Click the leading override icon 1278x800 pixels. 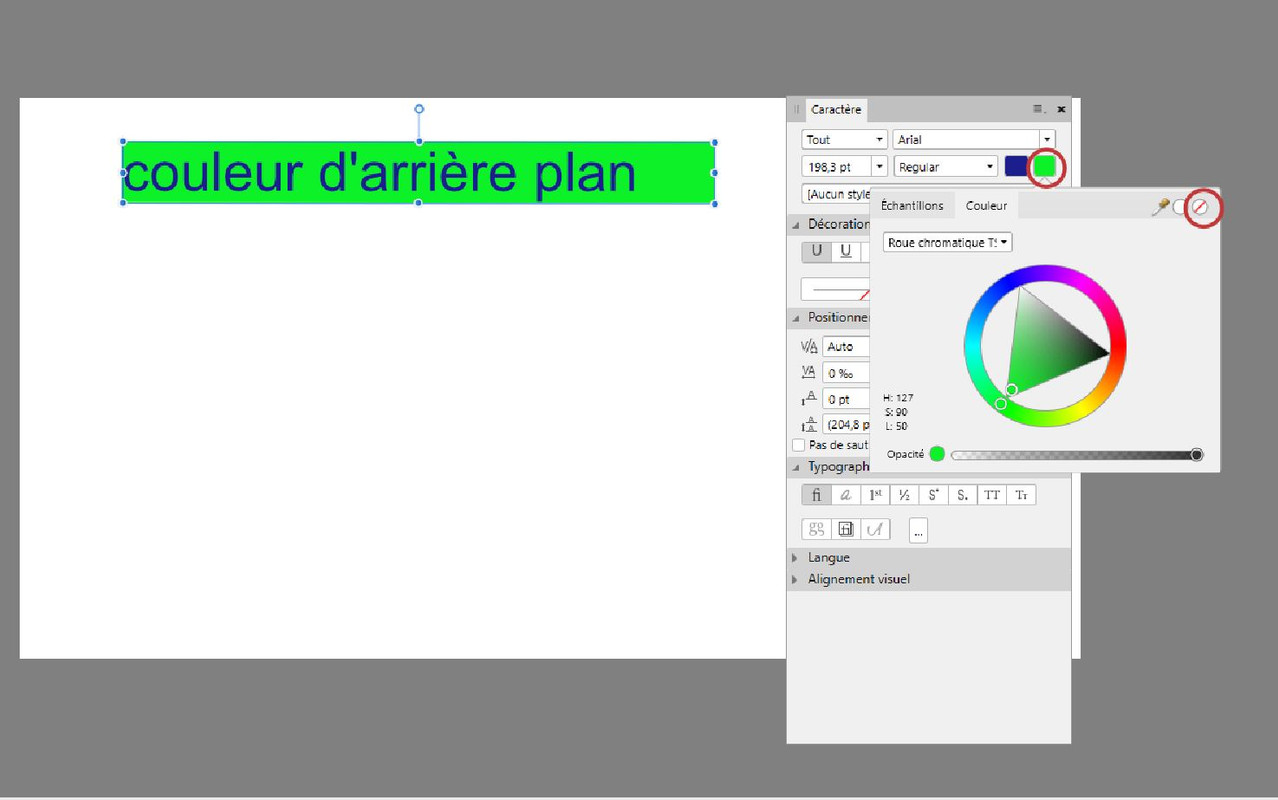pos(809,425)
